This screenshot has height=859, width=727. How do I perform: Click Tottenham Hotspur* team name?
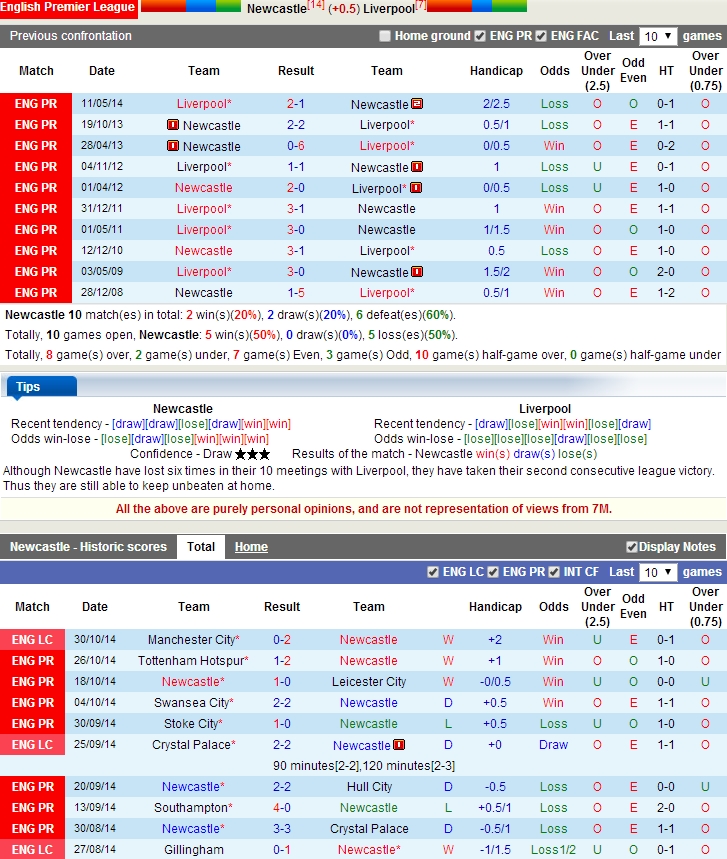[193, 661]
